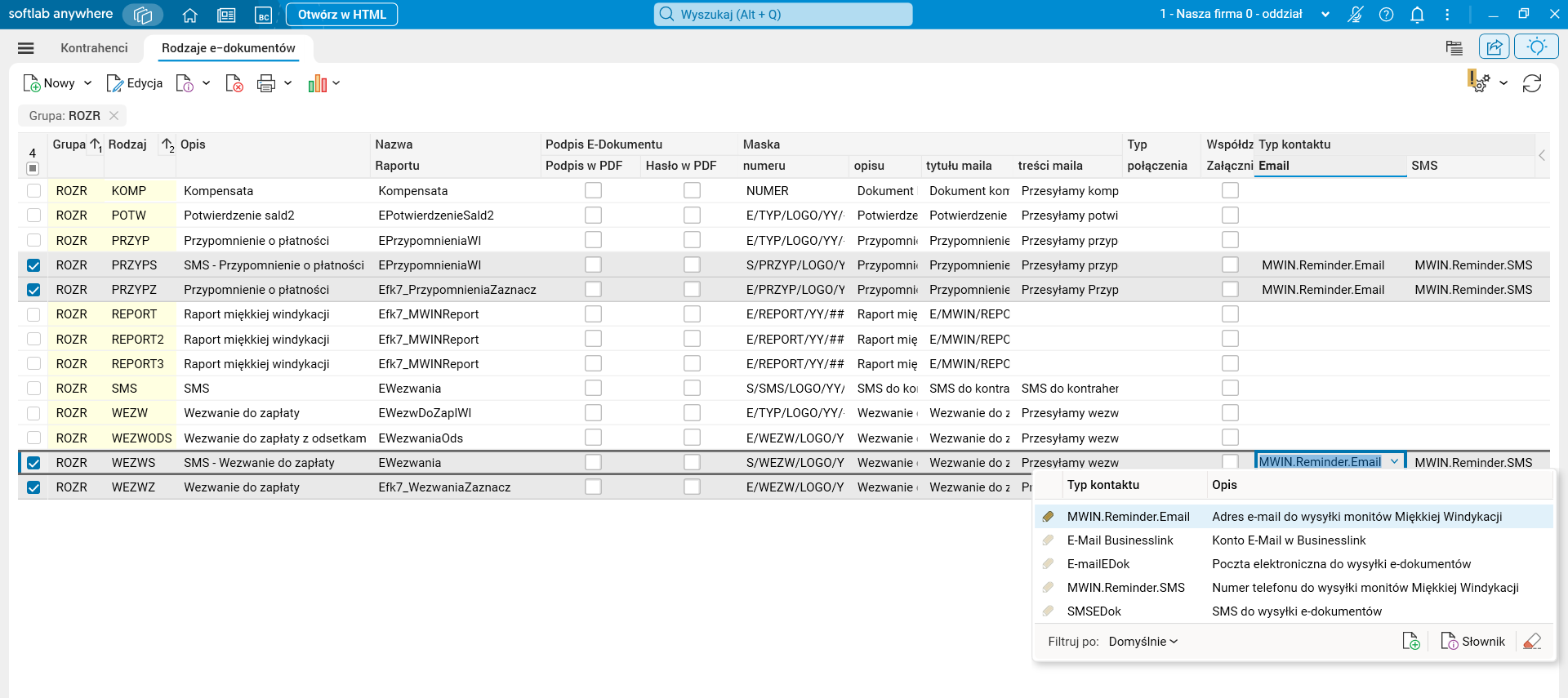Sort by the Grupa column header
This screenshot has width=1568, height=698.
coord(69,144)
